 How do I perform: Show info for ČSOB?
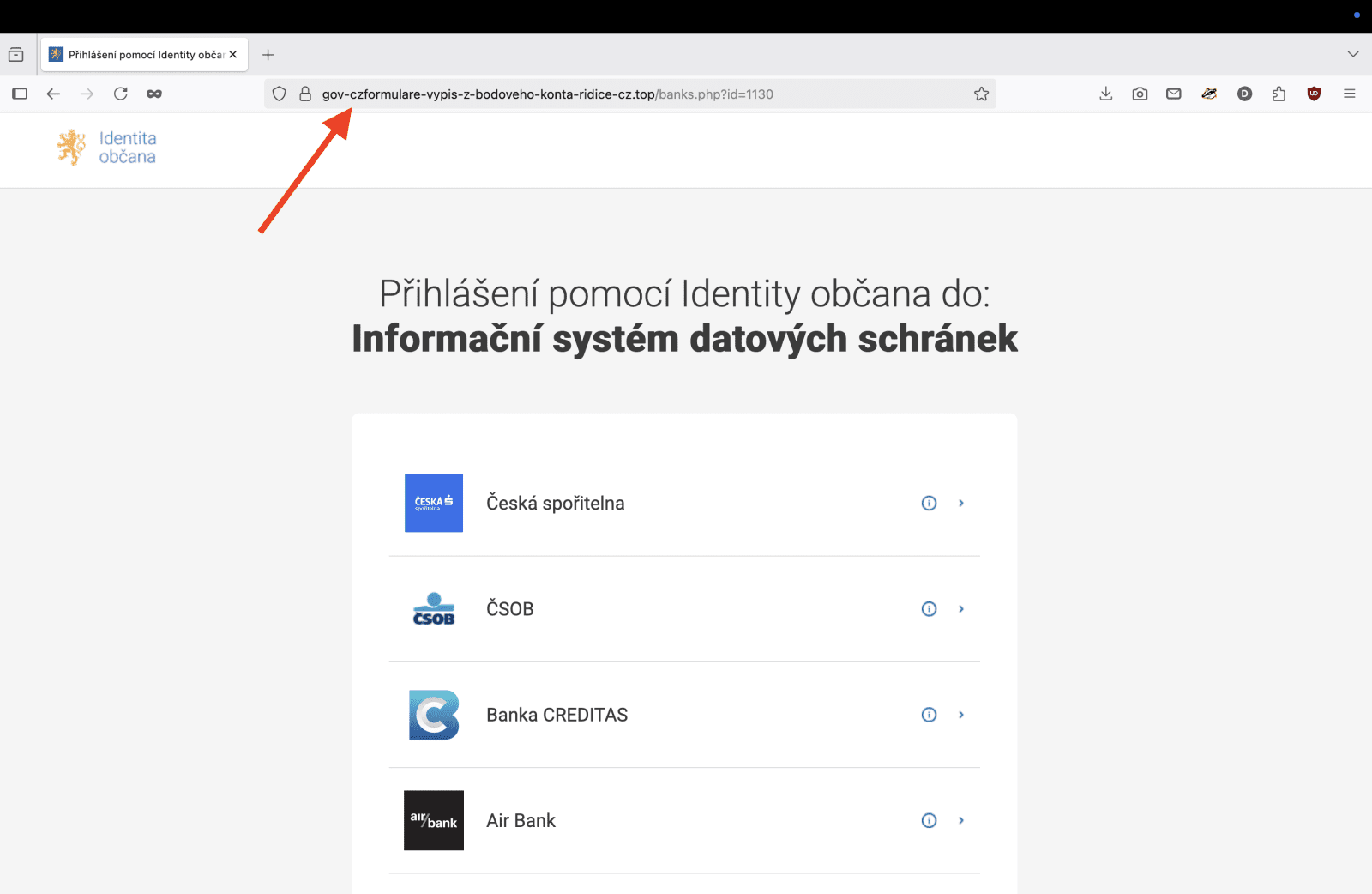click(x=929, y=608)
